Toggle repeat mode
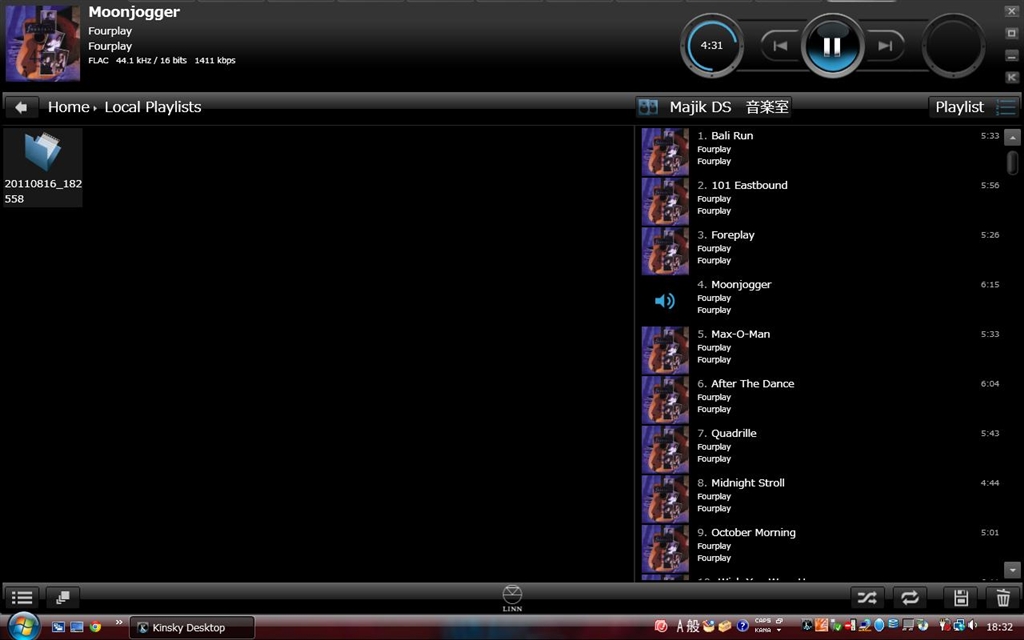The height and width of the screenshot is (640, 1024). tap(910, 597)
